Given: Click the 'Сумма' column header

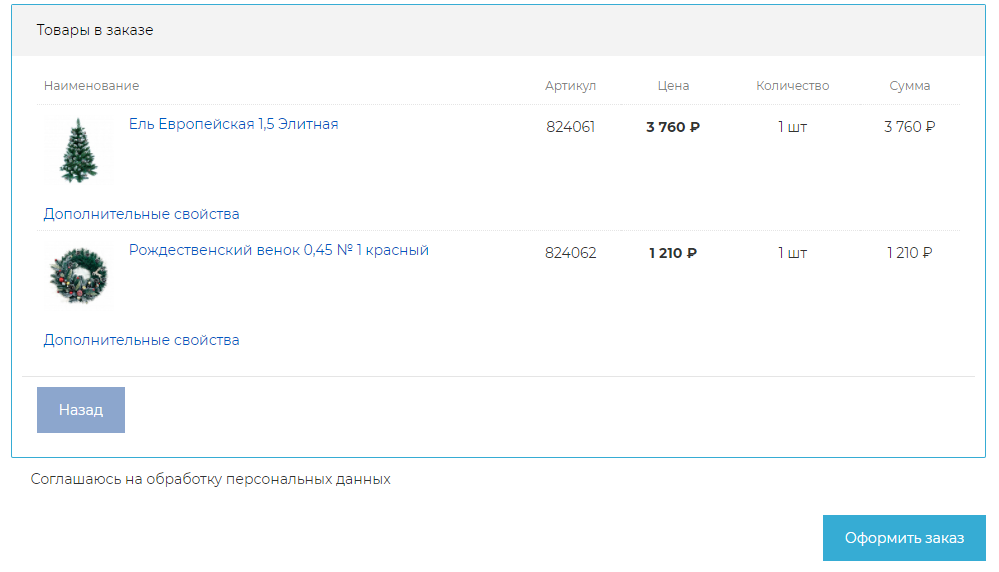Looking at the screenshot, I should pyautogui.click(x=909, y=86).
